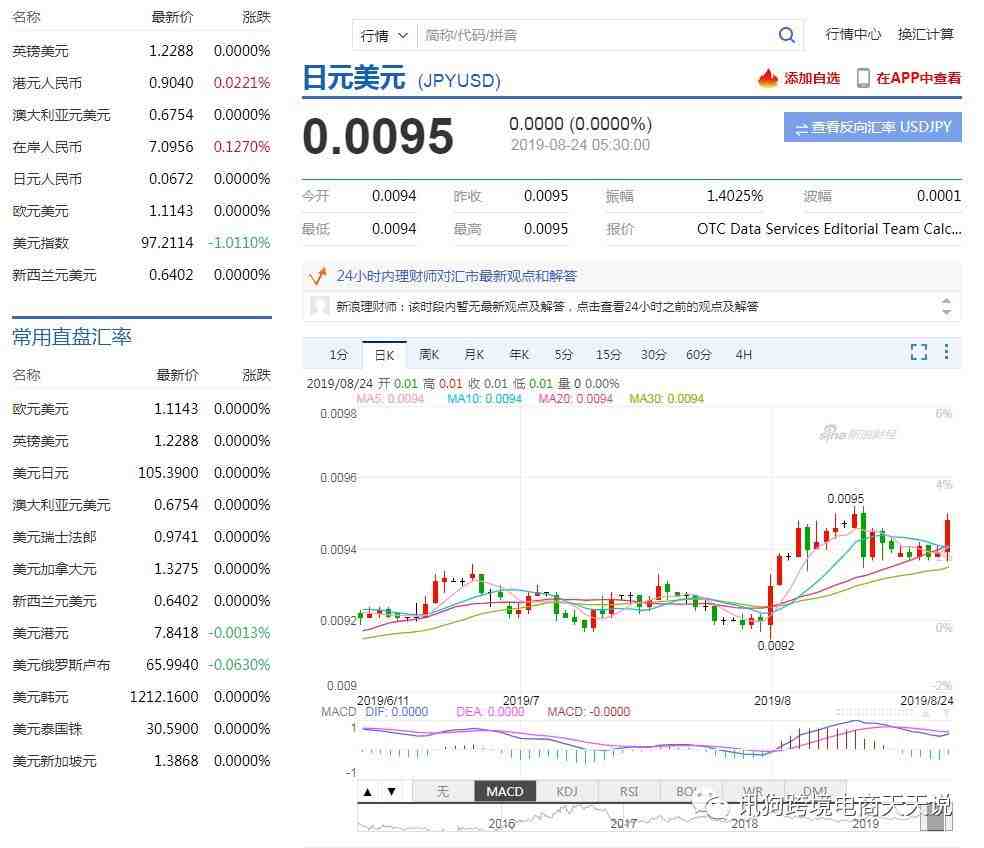Click the 美元韩元 row
This screenshot has width=984, height=848.
[141, 697]
